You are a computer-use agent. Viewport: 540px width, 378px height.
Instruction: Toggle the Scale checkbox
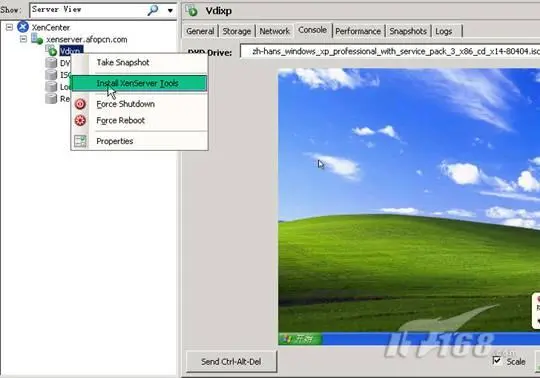pos(497,361)
